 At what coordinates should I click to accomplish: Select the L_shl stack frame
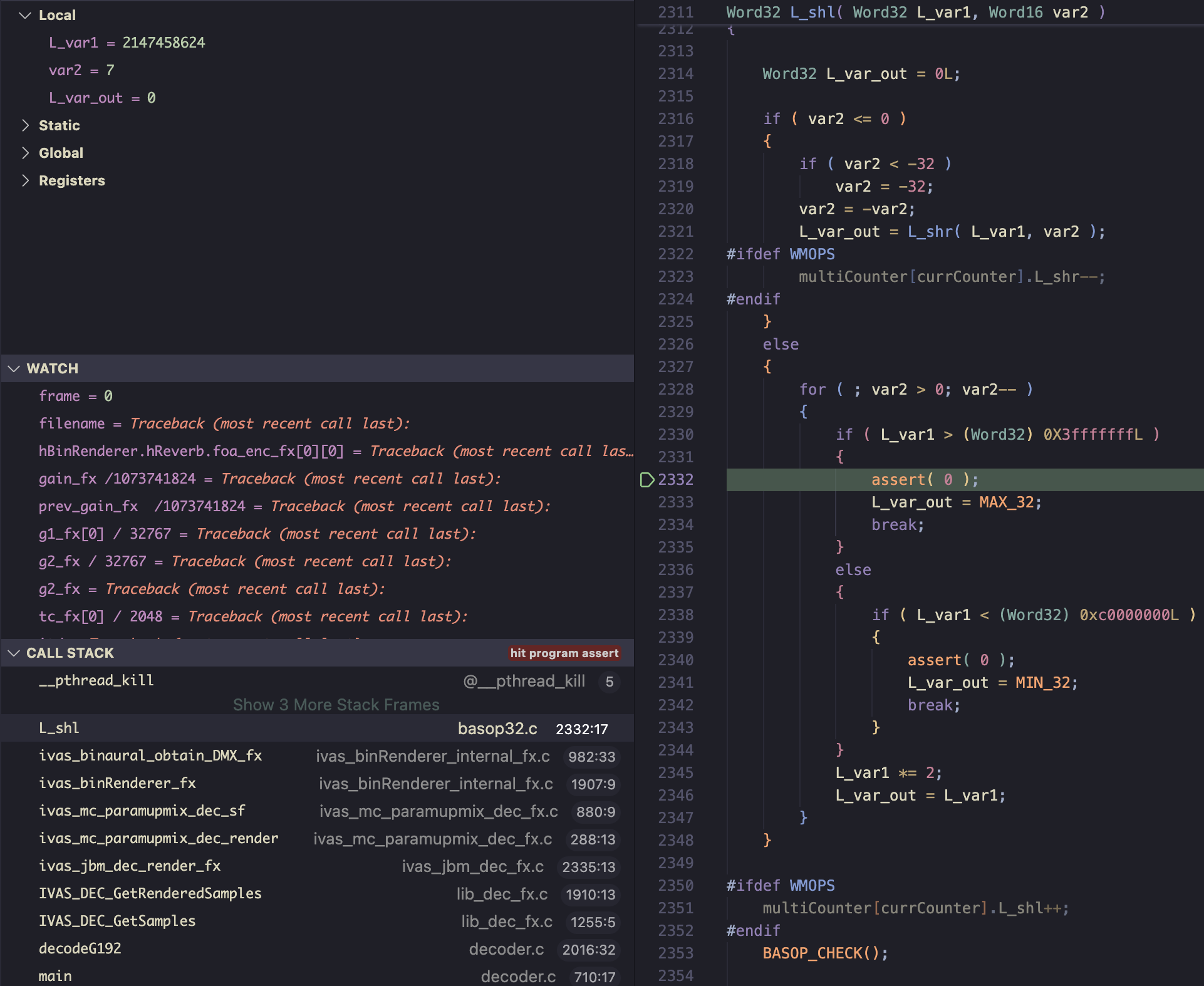point(60,728)
